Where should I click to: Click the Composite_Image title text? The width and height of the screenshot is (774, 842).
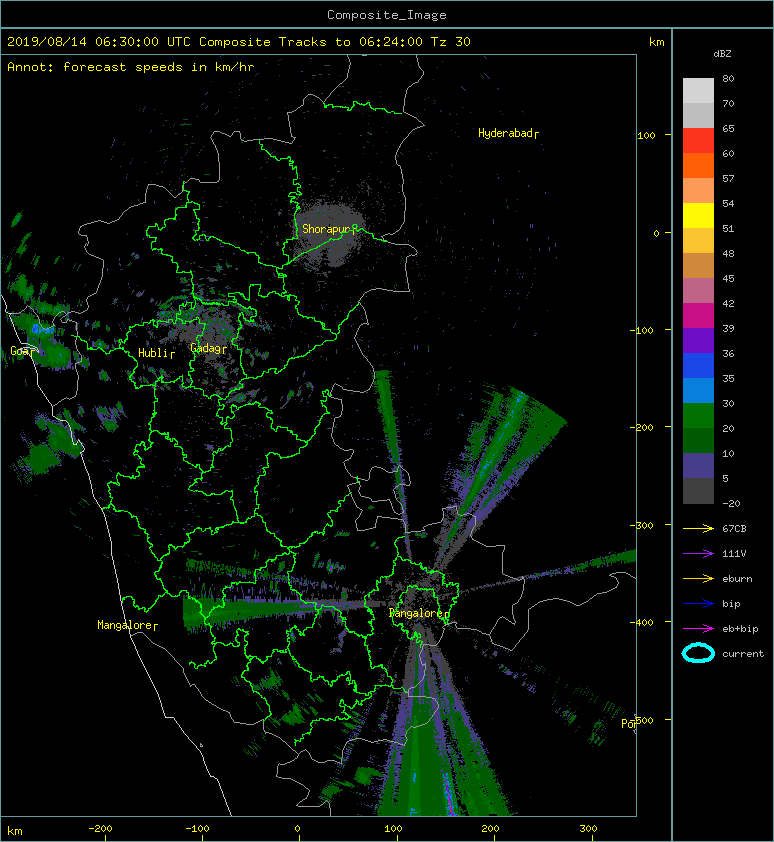[387, 15]
